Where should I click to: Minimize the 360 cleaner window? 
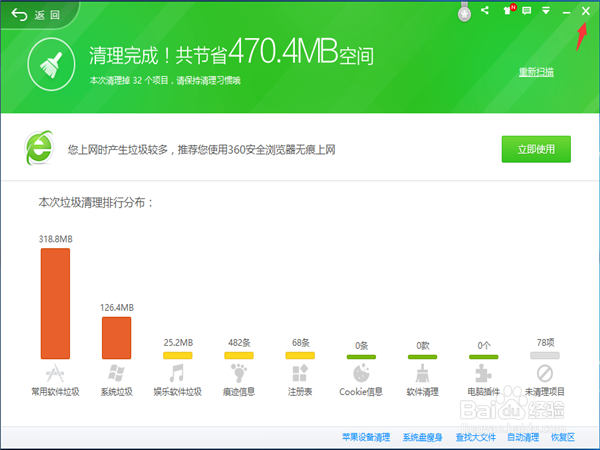coord(566,12)
